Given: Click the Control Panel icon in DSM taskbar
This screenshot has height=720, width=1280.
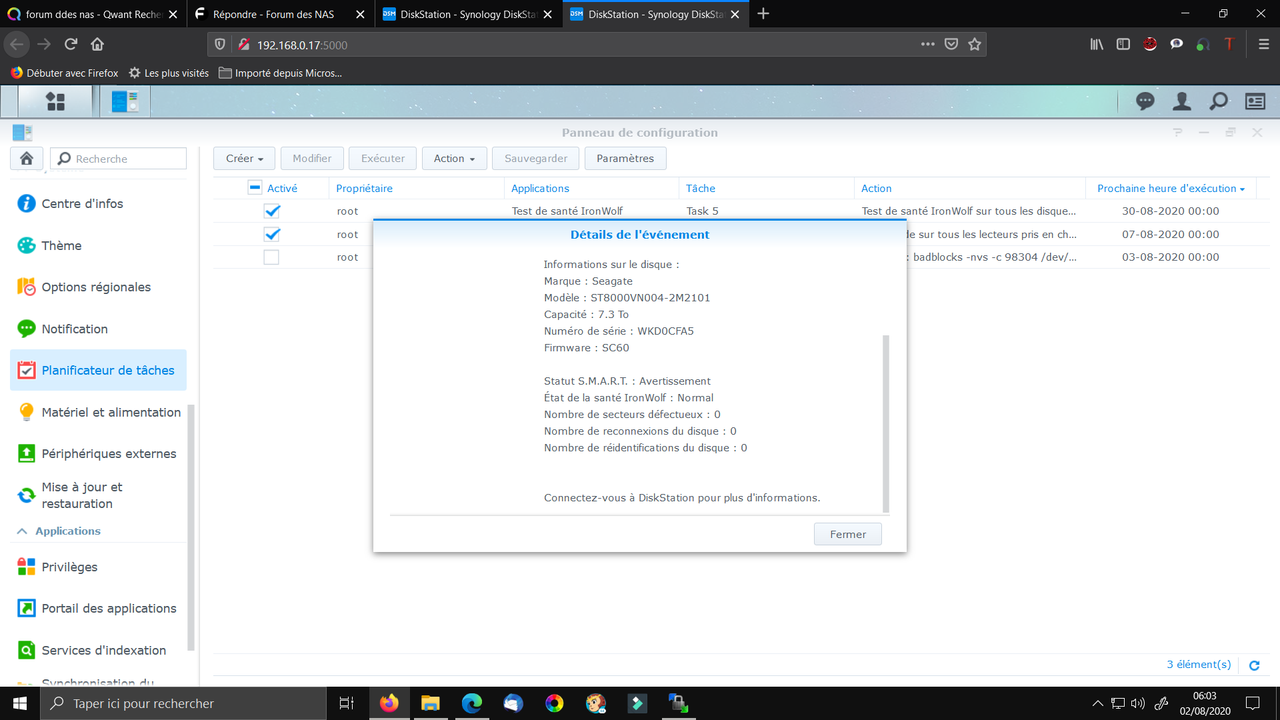Looking at the screenshot, I should pyautogui.click(x=125, y=102).
